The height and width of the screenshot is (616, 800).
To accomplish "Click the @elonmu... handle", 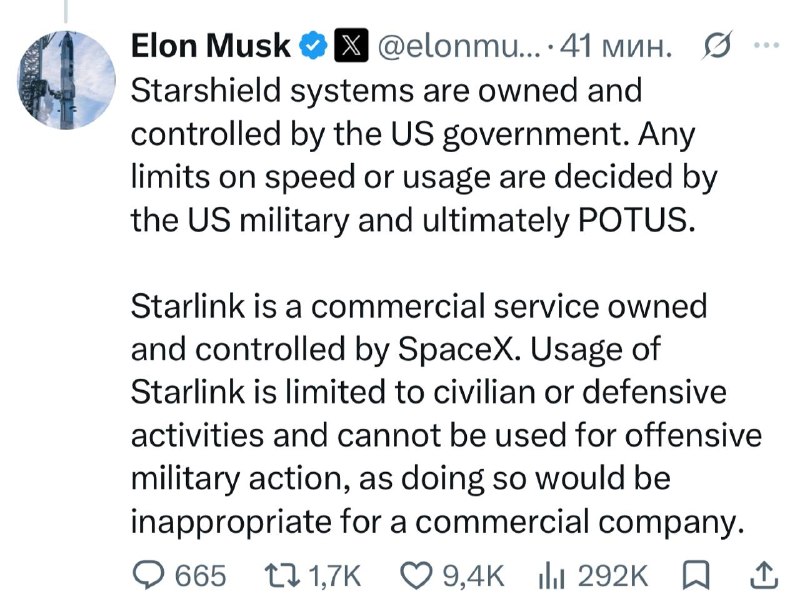I will [458, 46].
